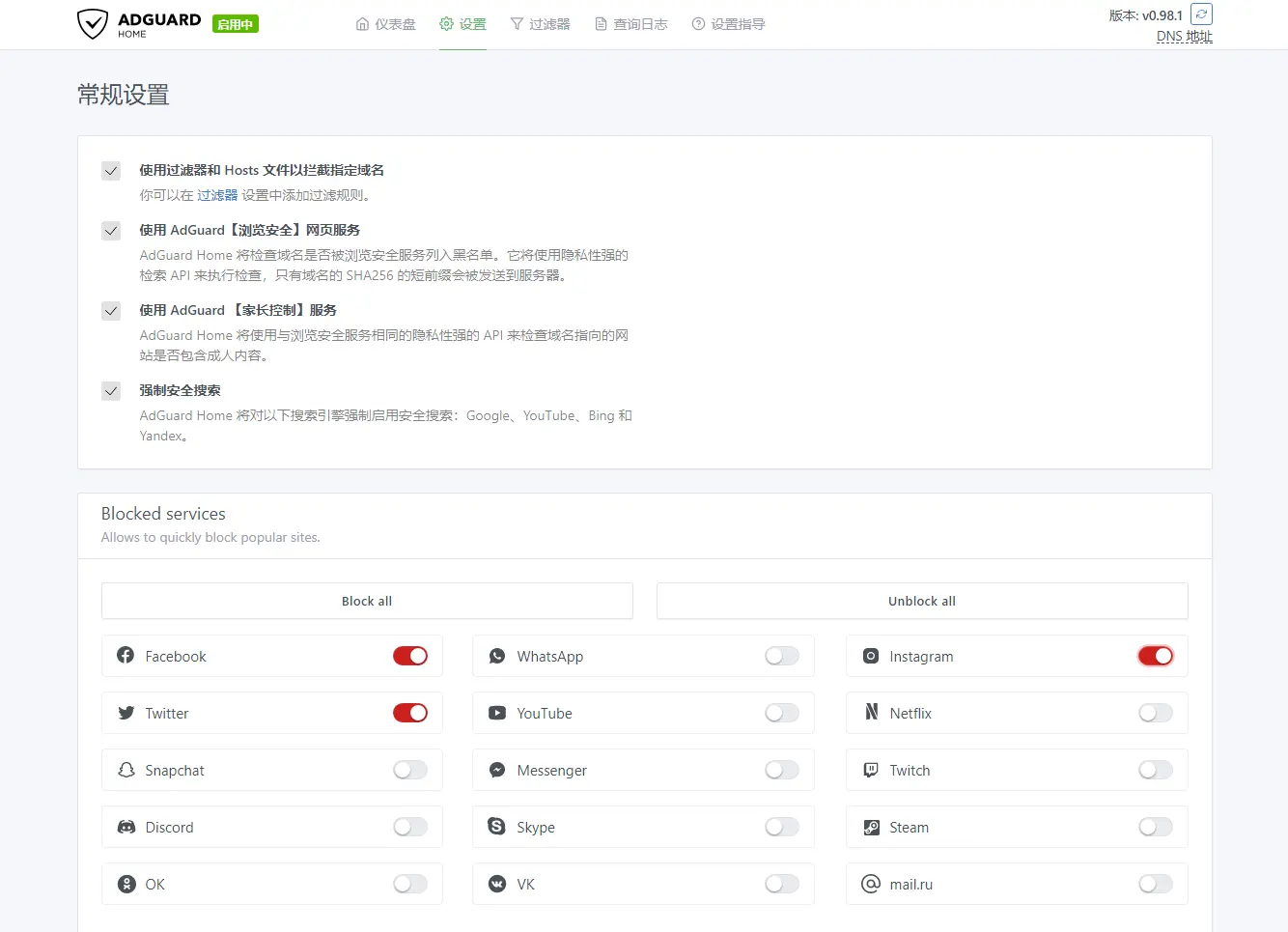1288x932 pixels.
Task: Open the 仪表盘 dashboard tab
Action: coord(385,24)
